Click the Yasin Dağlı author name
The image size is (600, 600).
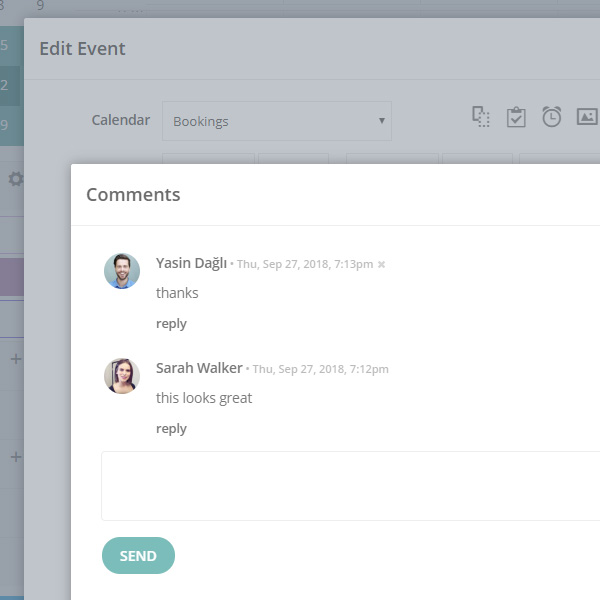coord(191,263)
